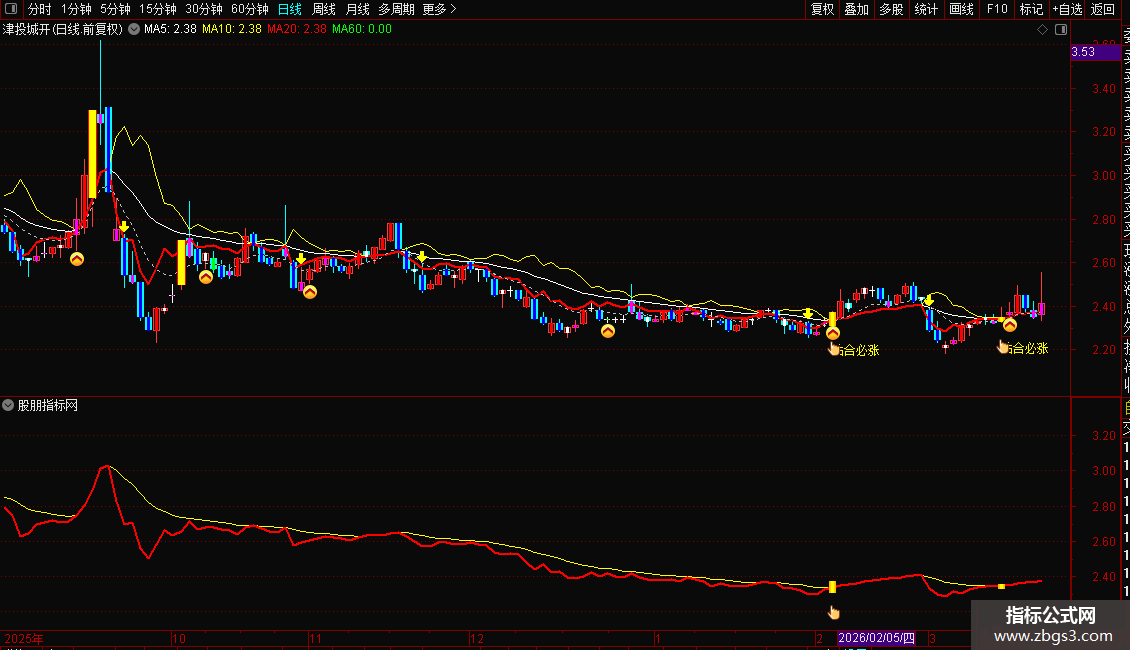
Task: Open the 画线 drawing tools
Action: coord(961,9)
